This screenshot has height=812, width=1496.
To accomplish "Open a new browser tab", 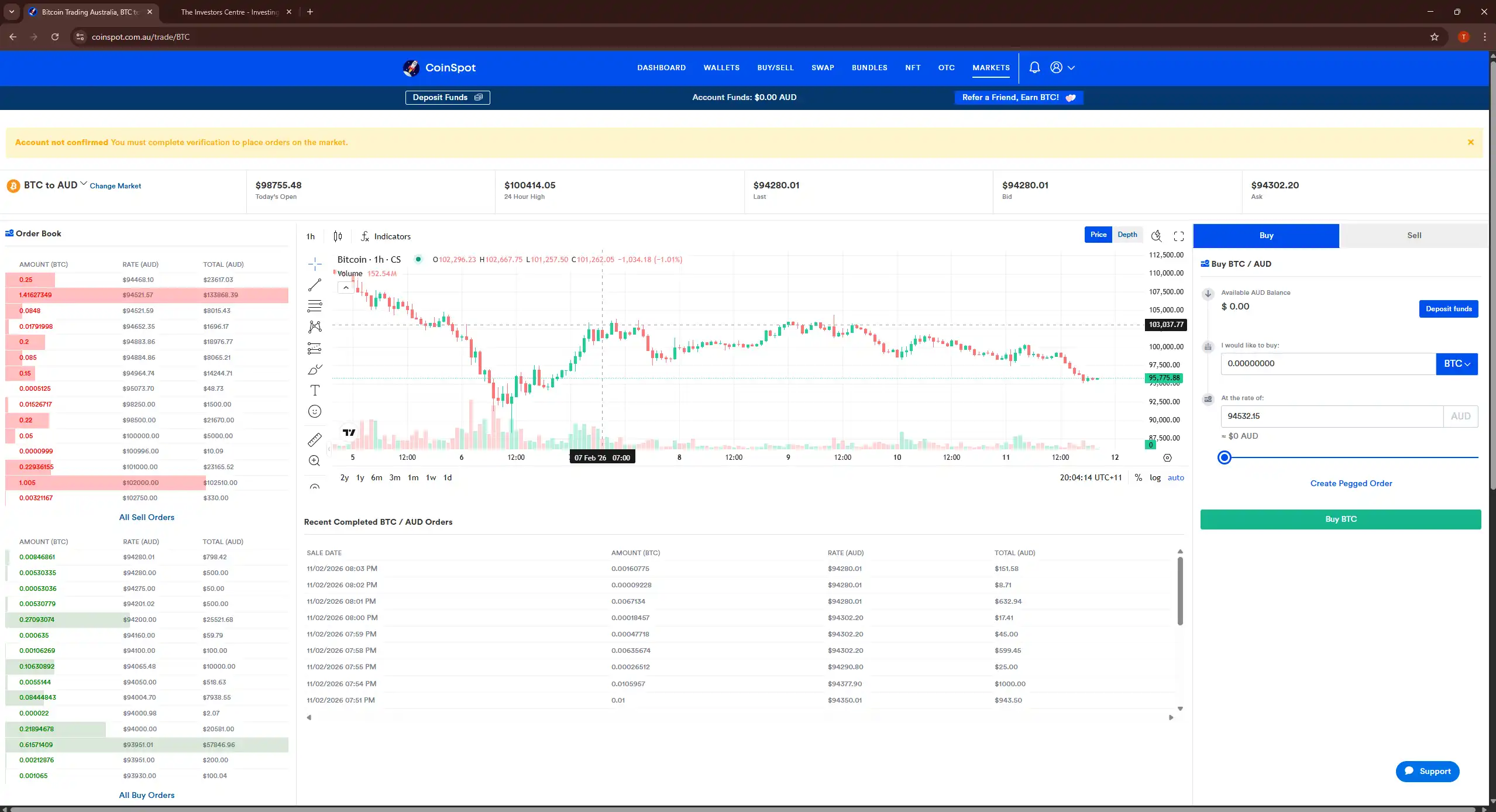I will 310,12.
